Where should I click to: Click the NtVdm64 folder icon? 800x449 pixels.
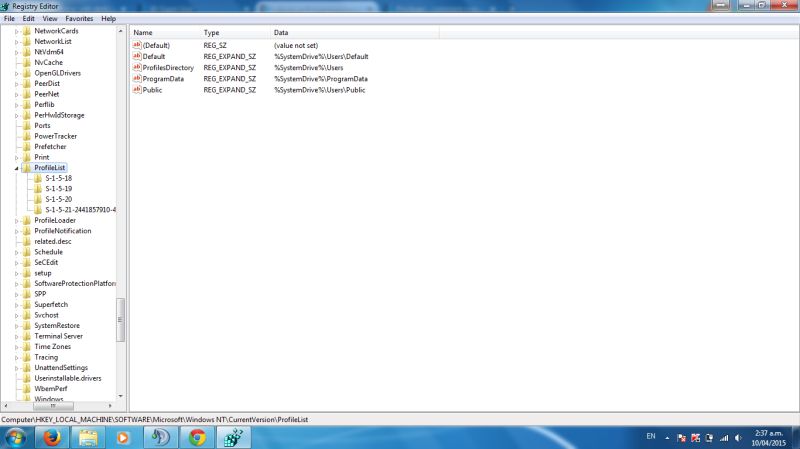(27, 52)
